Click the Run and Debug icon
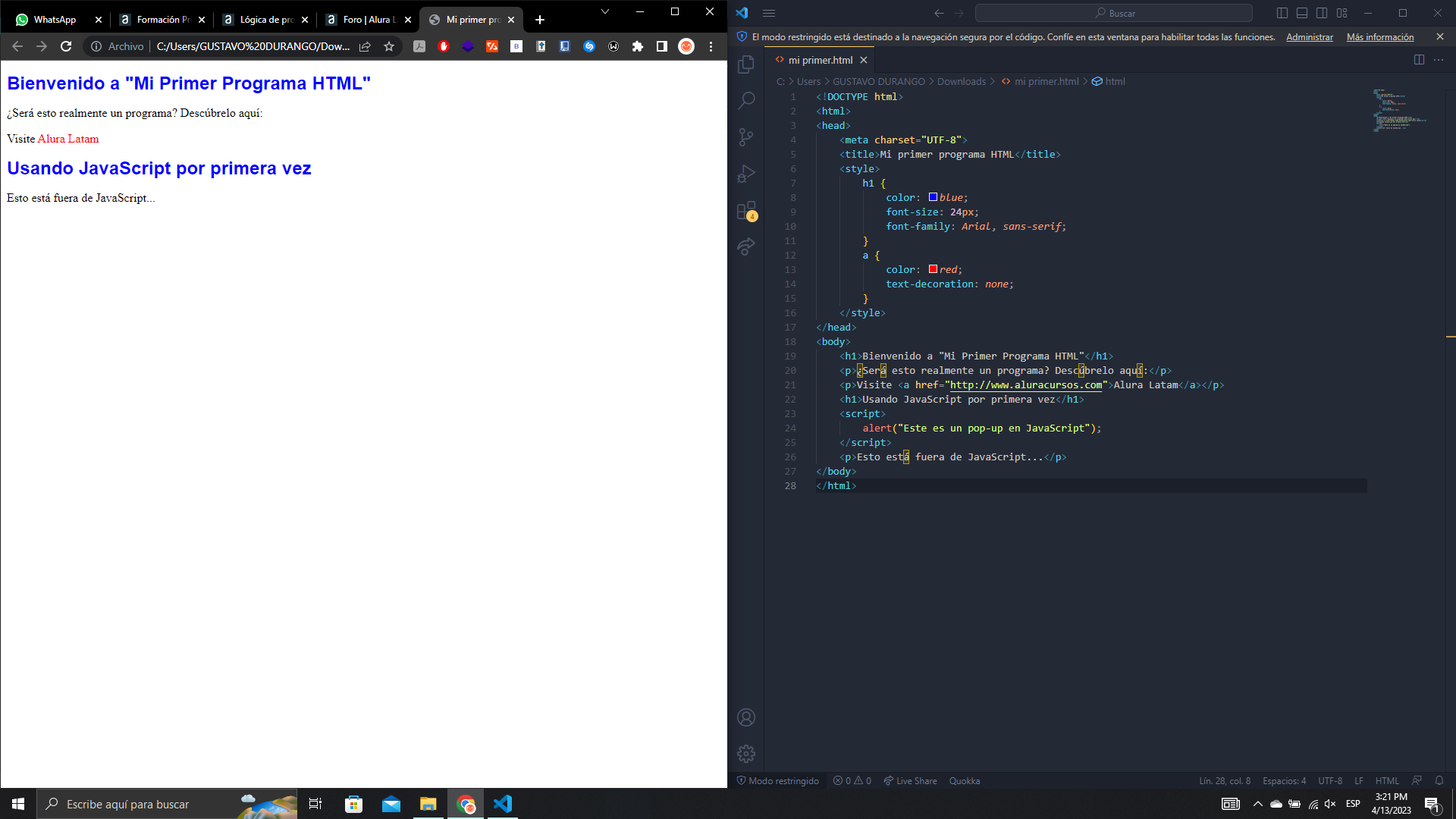Viewport: 1456px width, 819px height. [748, 175]
